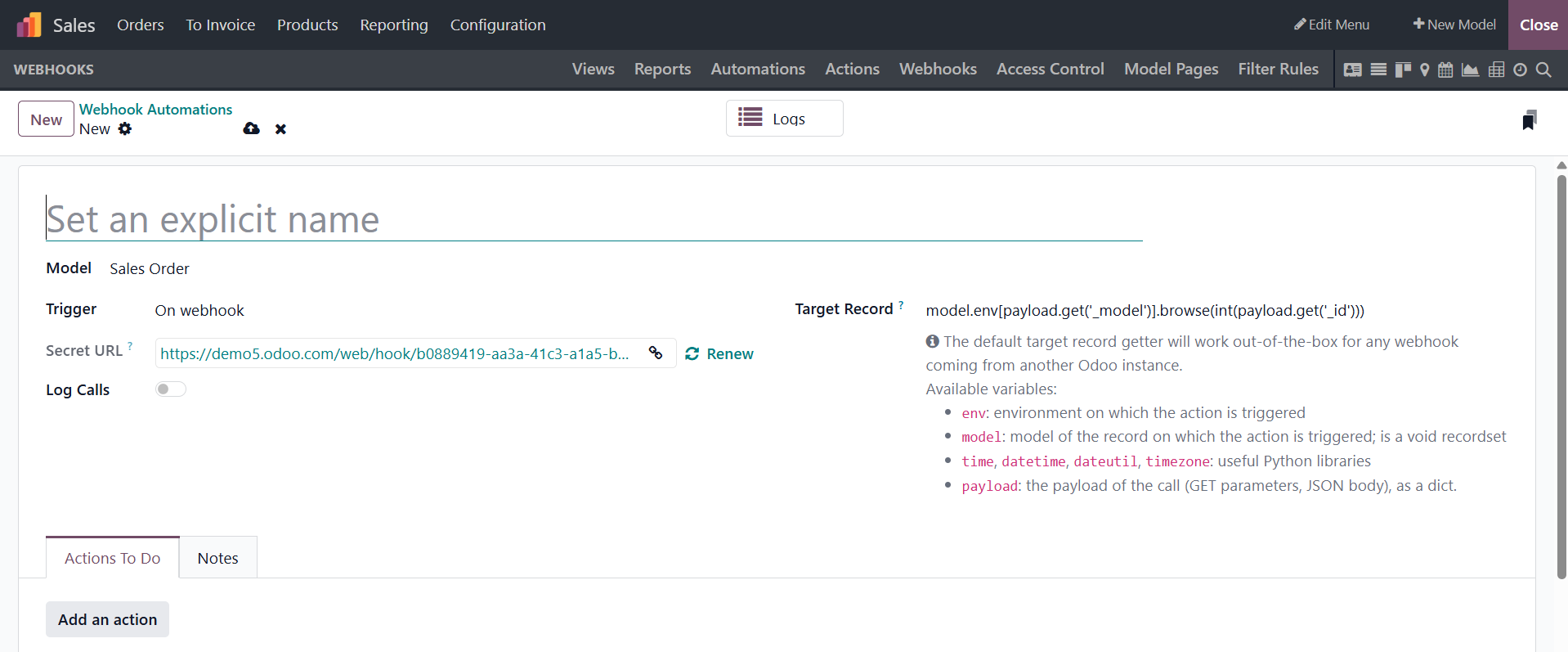Select the Graph view icon
This screenshot has width=1568, height=652.
(x=1470, y=70)
